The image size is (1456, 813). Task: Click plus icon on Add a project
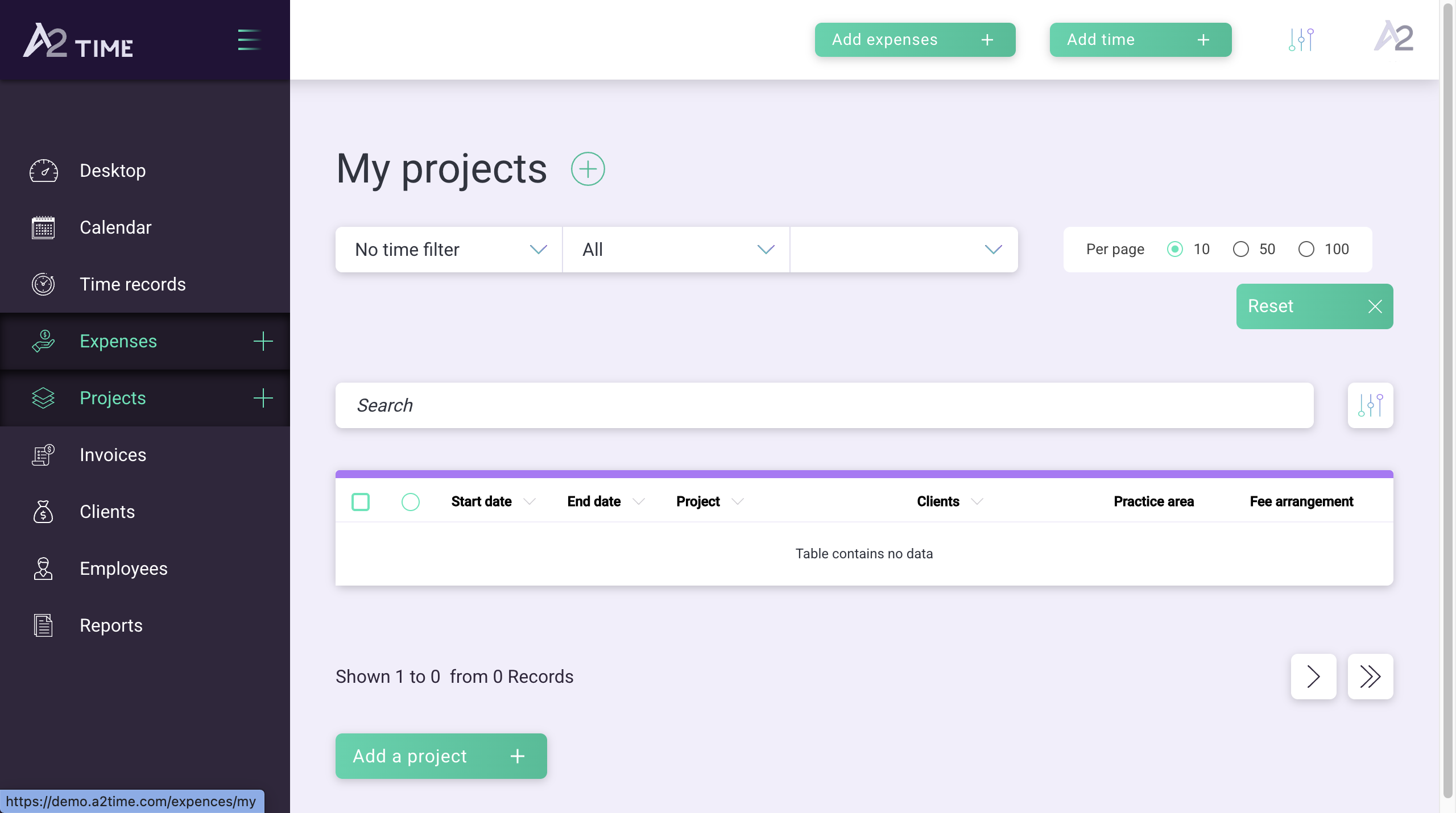tap(518, 756)
